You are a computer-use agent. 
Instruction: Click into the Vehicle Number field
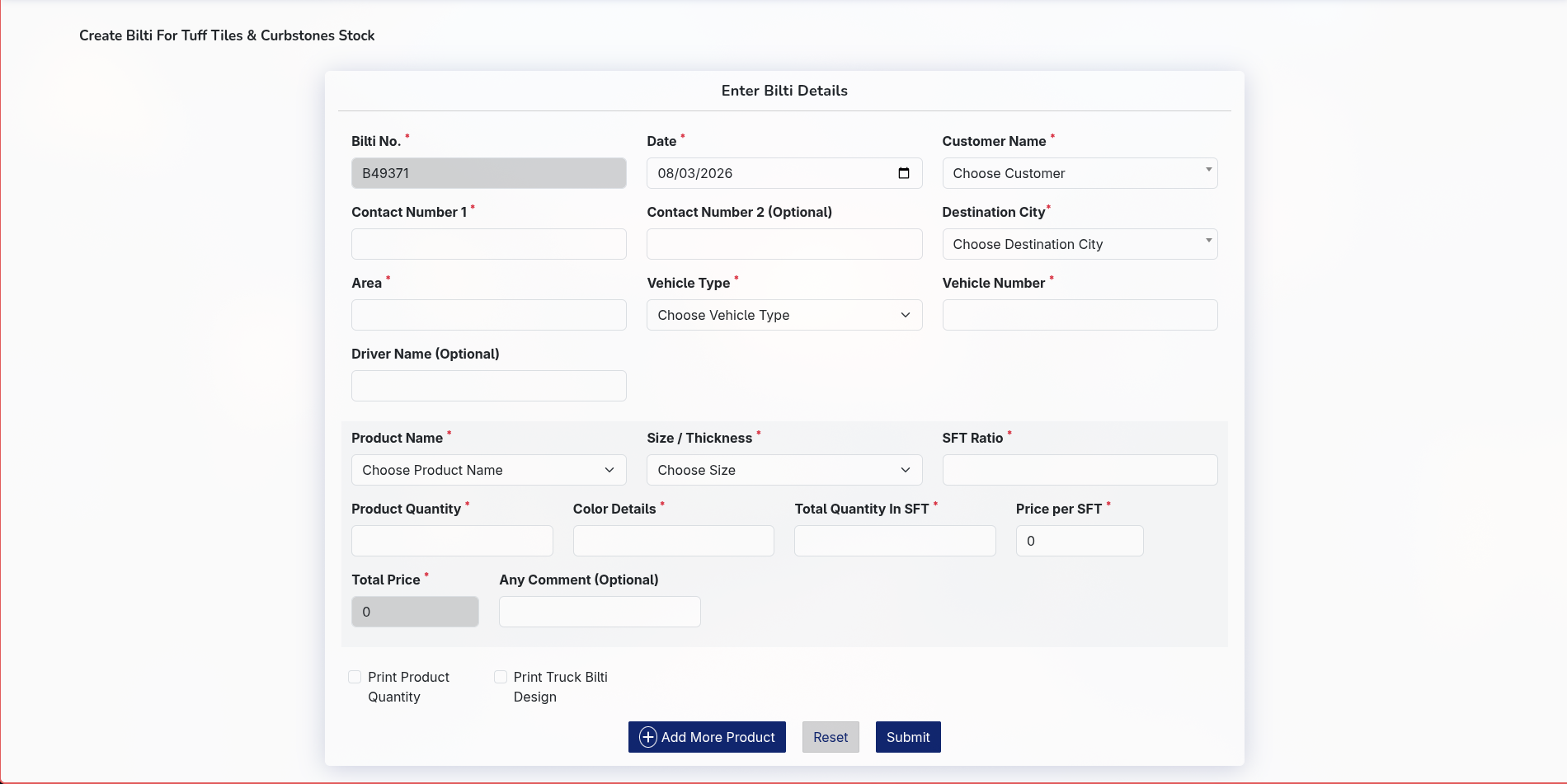tap(1080, 315)
